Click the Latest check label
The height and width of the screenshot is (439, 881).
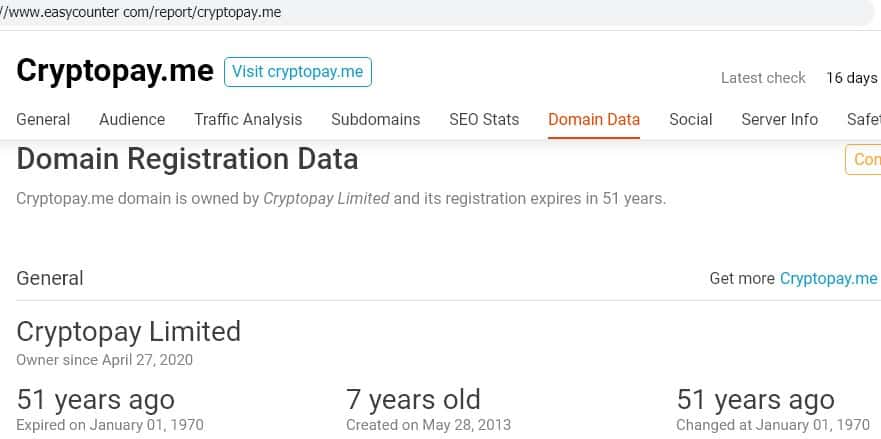(x=763, y=78)
